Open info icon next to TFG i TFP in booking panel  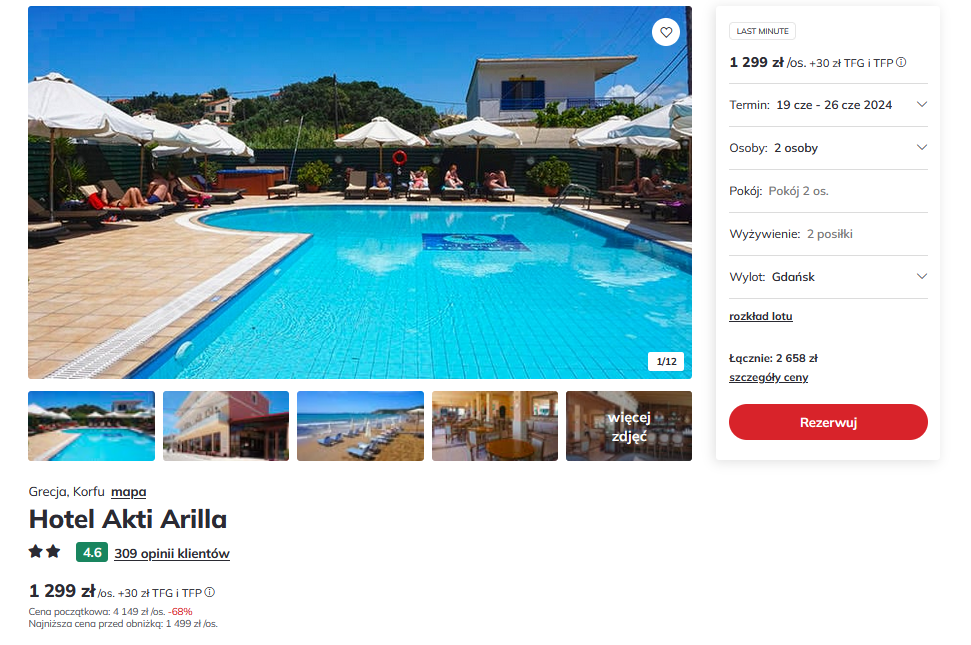click(901, 63)
